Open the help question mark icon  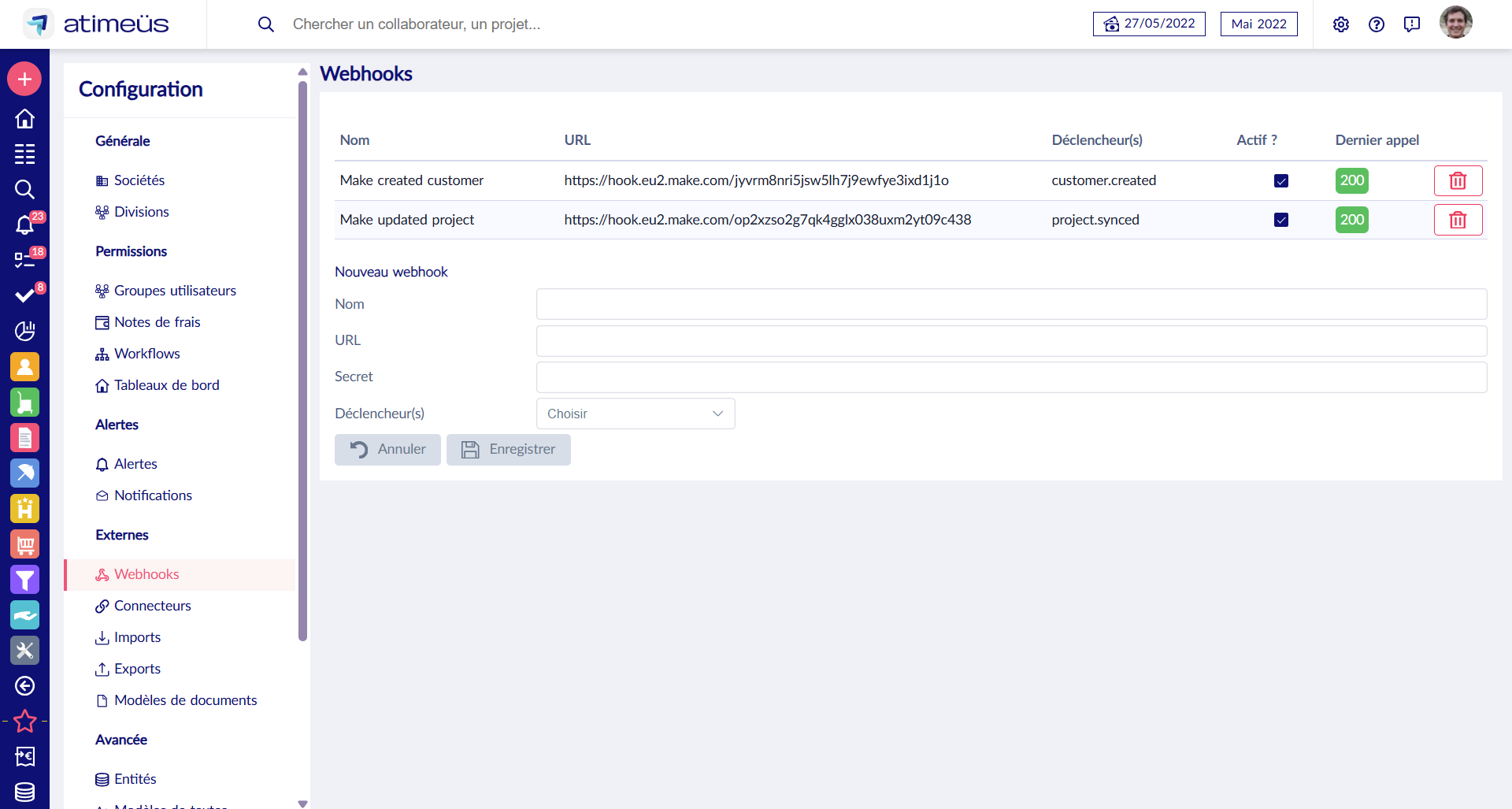pos(1376,24)
